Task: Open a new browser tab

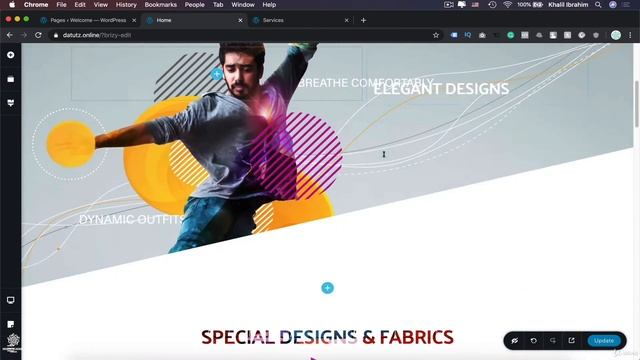Action: pos(363,20)
